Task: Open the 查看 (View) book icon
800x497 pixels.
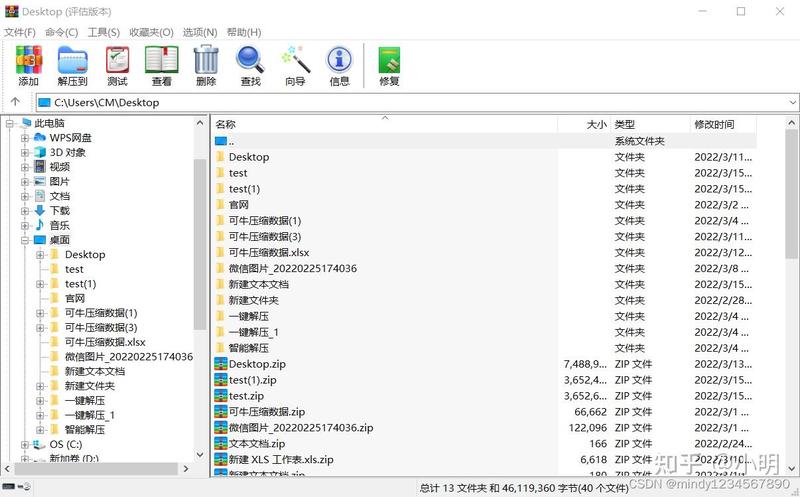Action: pos(162,60)
